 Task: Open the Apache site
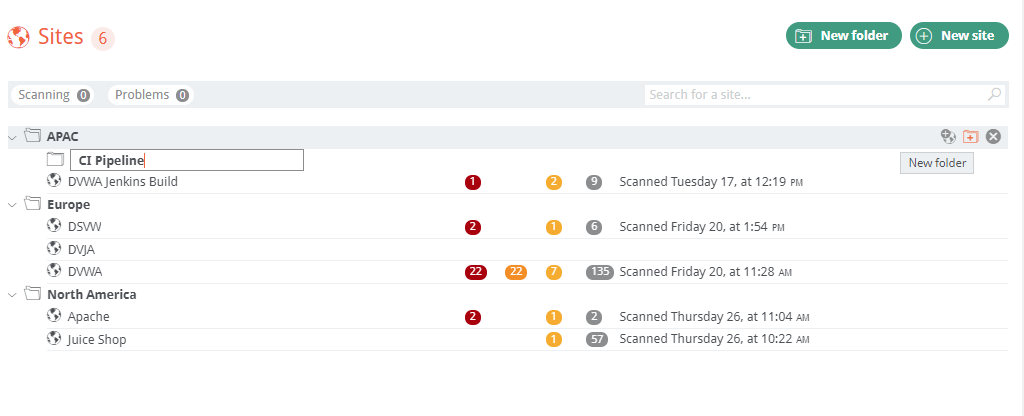[x=89, y=317]
